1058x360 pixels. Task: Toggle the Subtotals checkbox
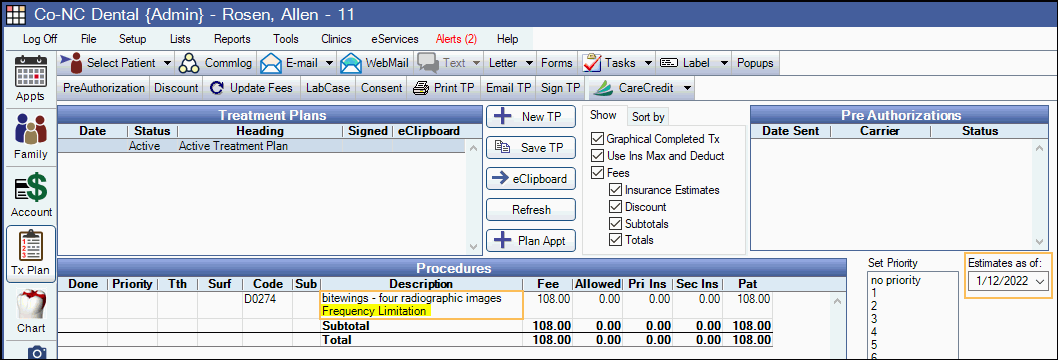pos(615,224)
